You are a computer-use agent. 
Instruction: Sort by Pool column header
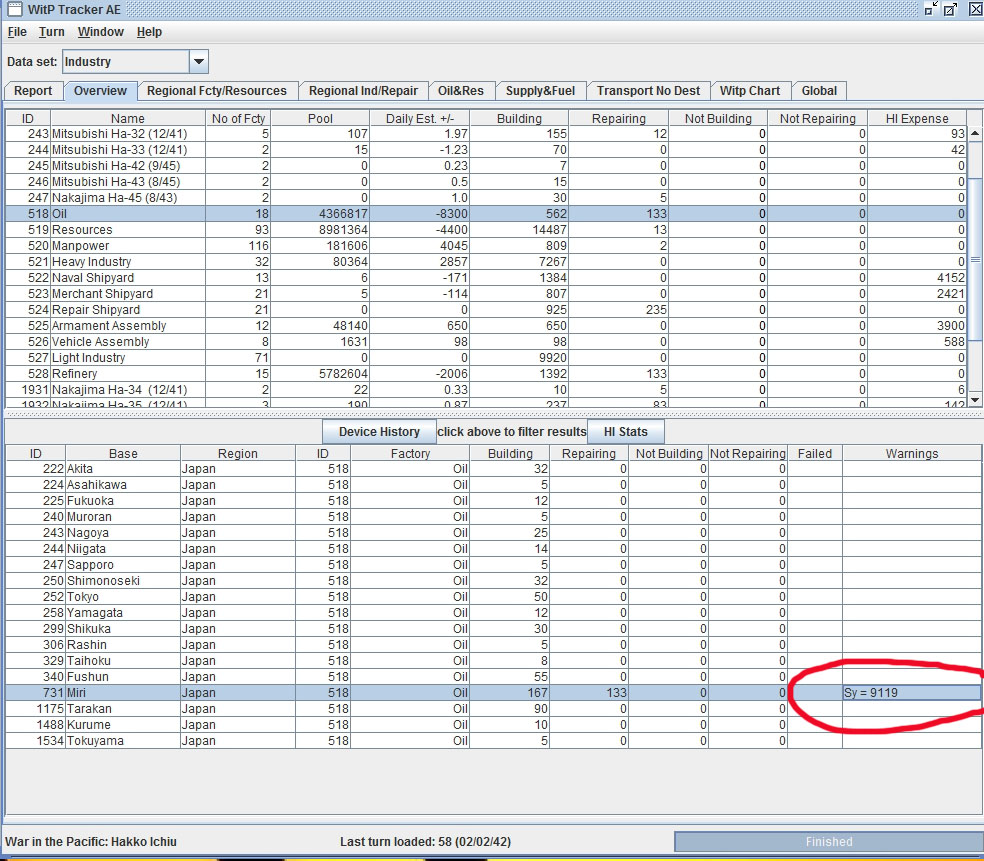tap(320, 118)
